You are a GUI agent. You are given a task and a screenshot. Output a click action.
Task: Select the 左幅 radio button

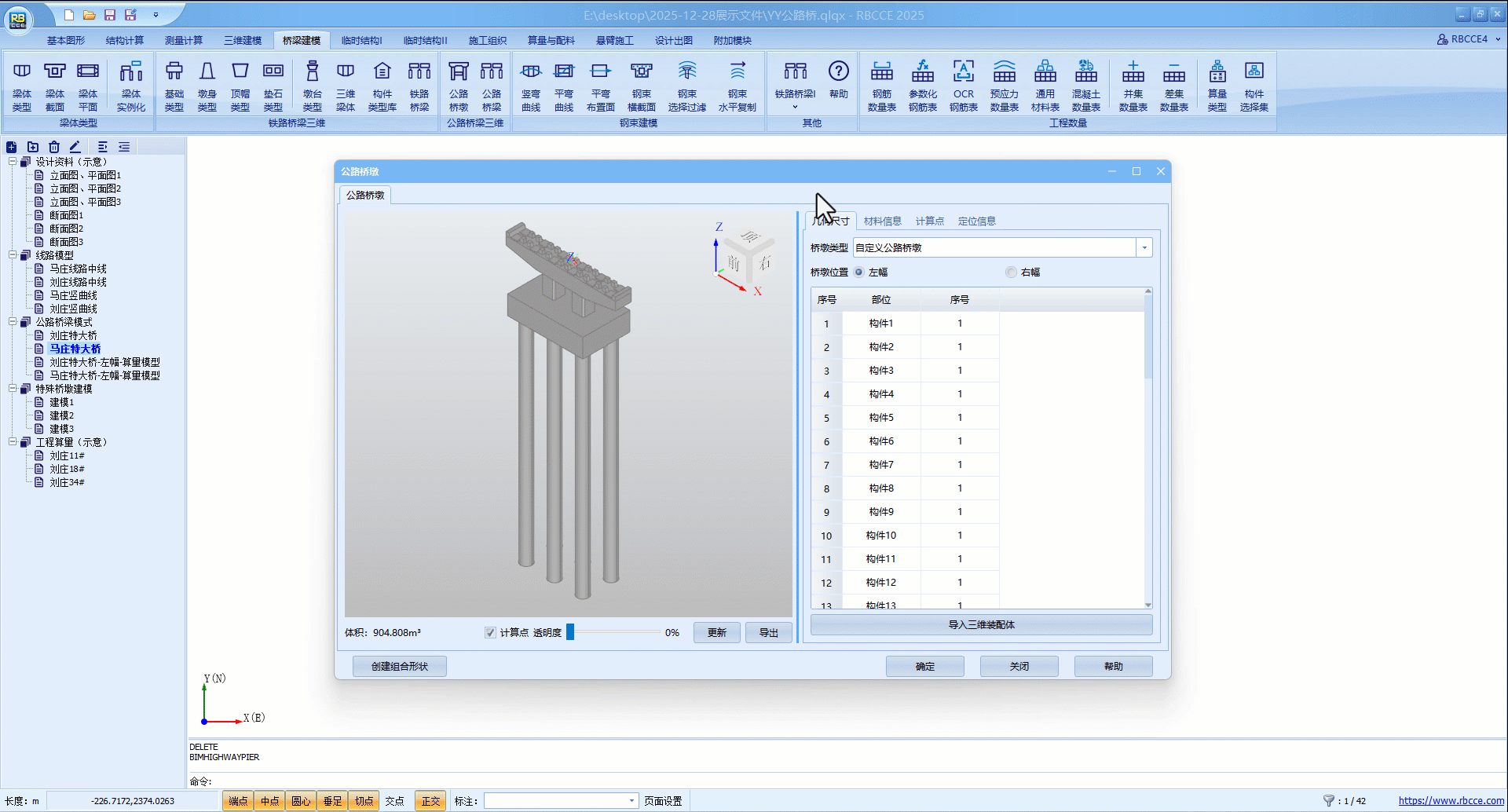(859, 272)
